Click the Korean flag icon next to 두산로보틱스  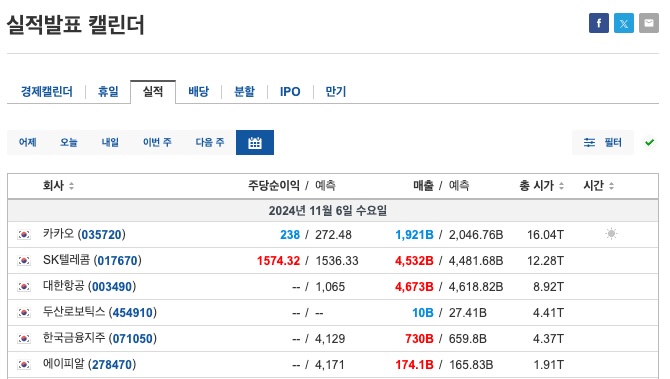tap(24, 313)
